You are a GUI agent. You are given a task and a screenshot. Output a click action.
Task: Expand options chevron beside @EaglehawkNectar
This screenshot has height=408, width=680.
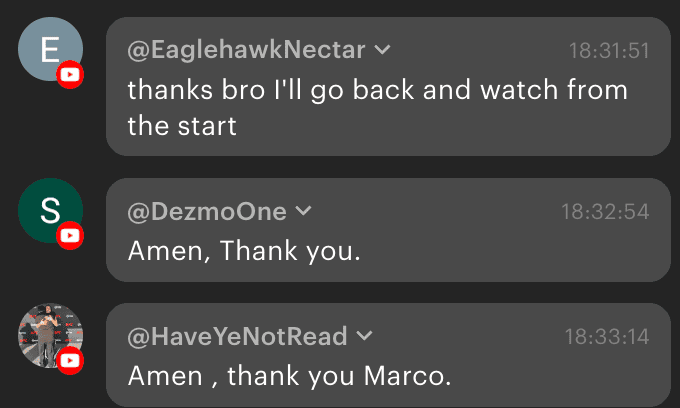point(381,50)
